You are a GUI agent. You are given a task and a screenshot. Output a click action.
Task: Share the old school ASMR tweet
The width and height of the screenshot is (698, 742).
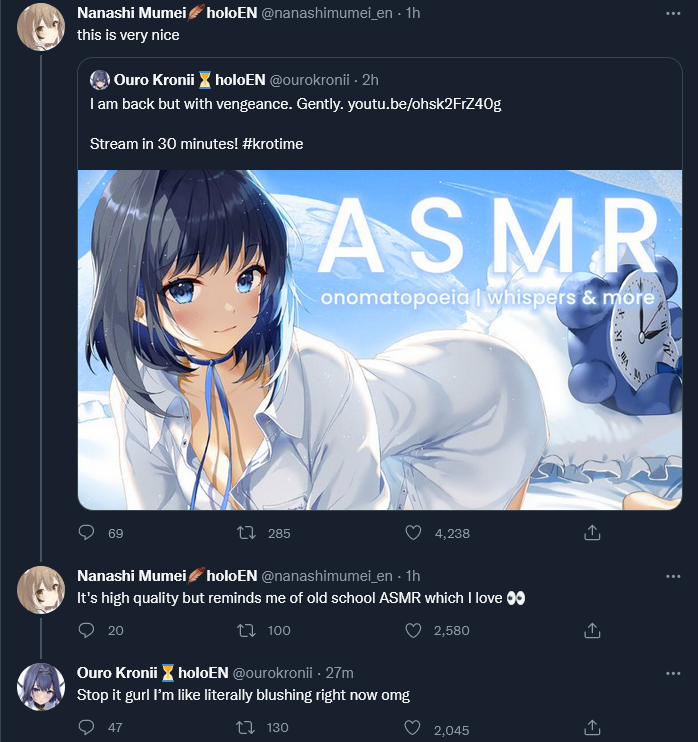point(592,630)
